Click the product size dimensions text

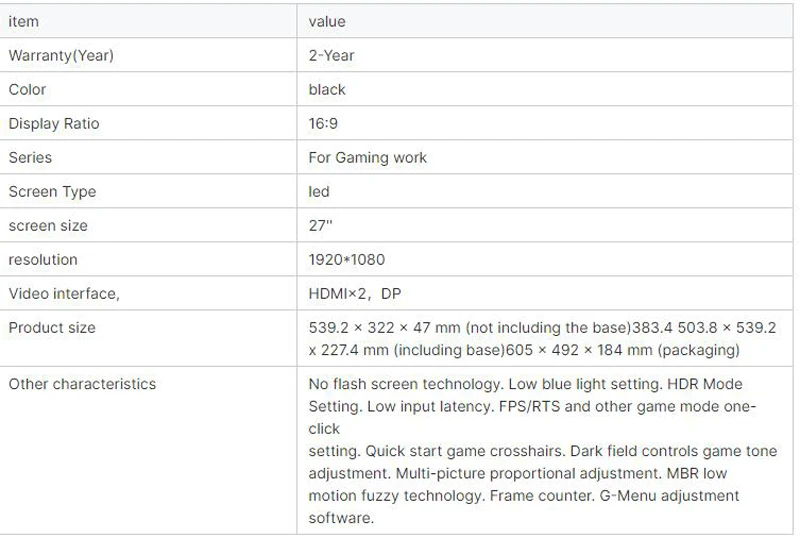pyautogui.click(x=540, y=338)
